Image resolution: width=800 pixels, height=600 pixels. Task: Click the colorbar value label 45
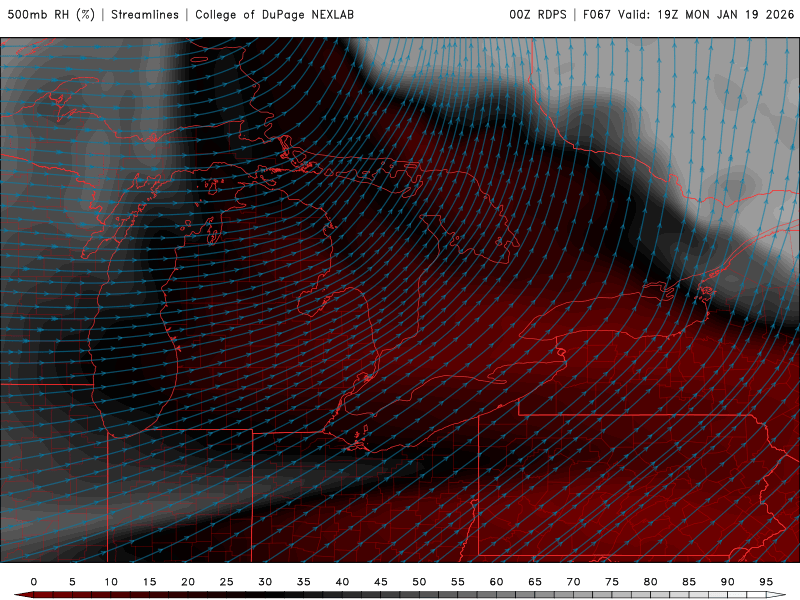coord(381,582)
